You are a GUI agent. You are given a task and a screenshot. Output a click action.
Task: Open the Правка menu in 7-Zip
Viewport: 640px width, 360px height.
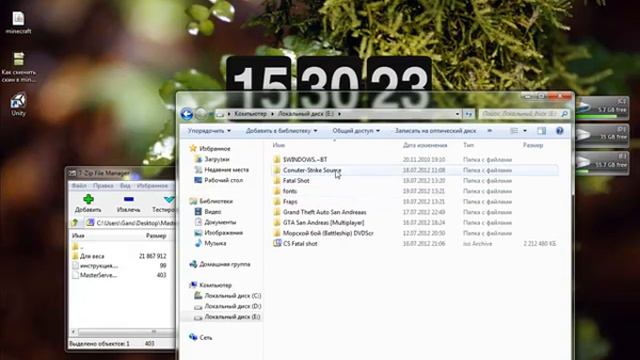tap(103, 186)
